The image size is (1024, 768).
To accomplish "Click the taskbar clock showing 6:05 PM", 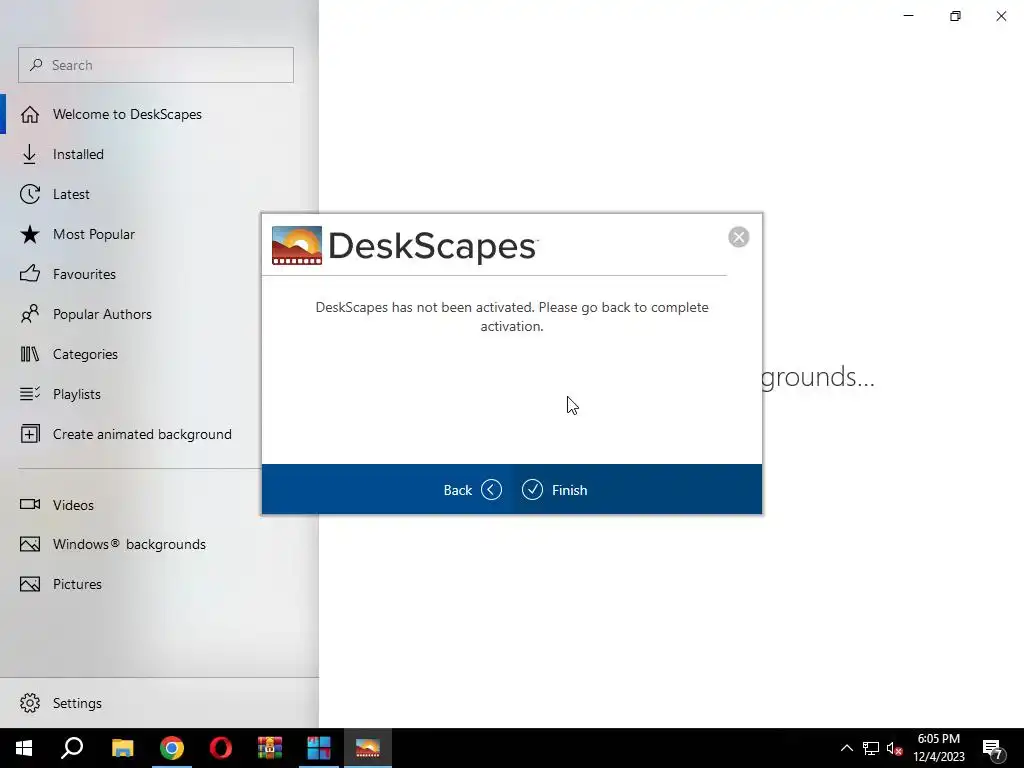I will click(938, 748).
